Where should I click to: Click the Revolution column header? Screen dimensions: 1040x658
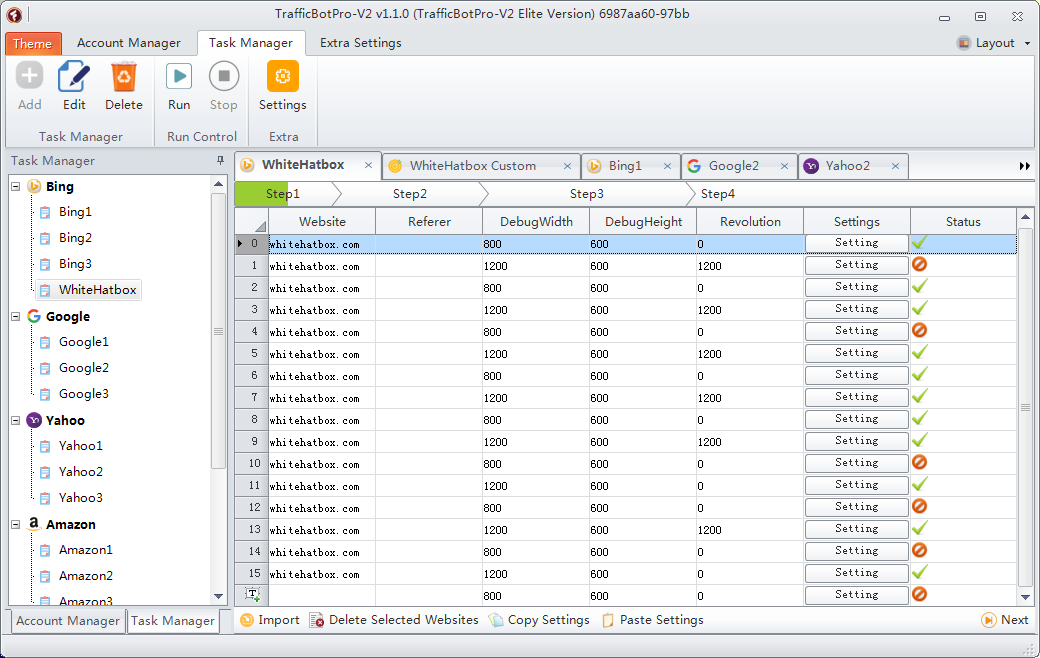click(x=750, y=222)
